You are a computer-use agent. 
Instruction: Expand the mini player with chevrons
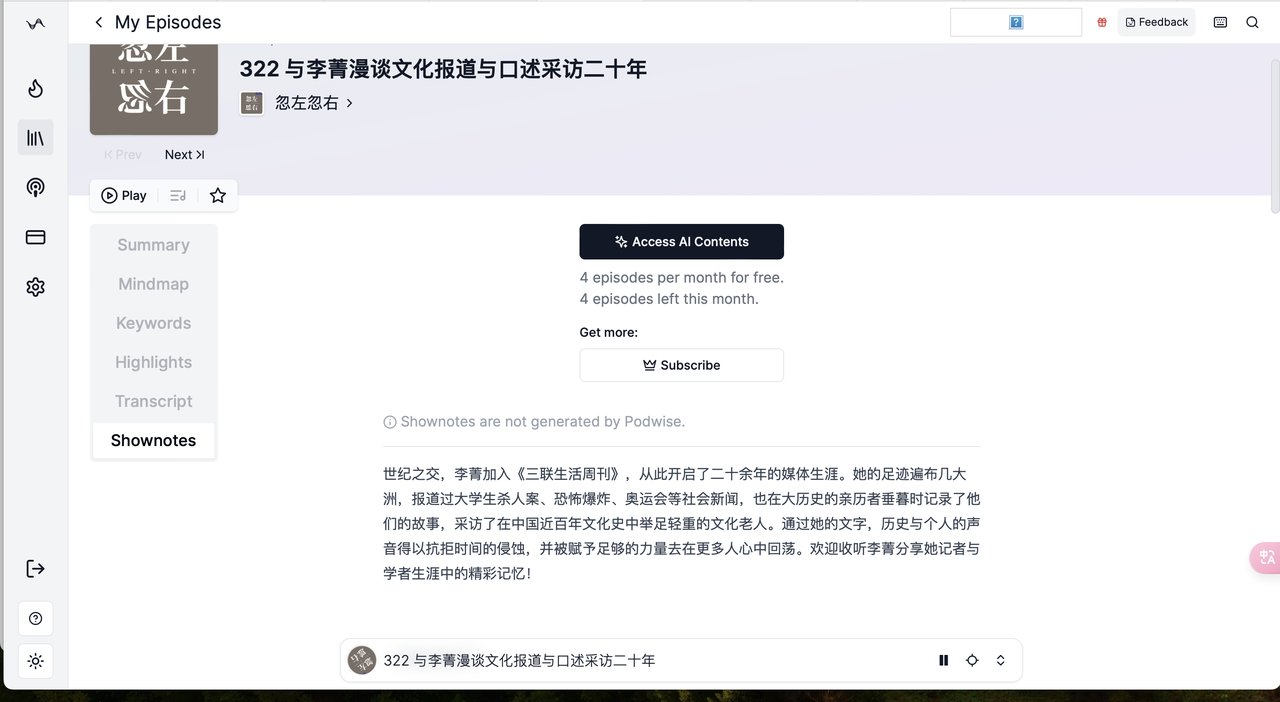point(1000,660)
